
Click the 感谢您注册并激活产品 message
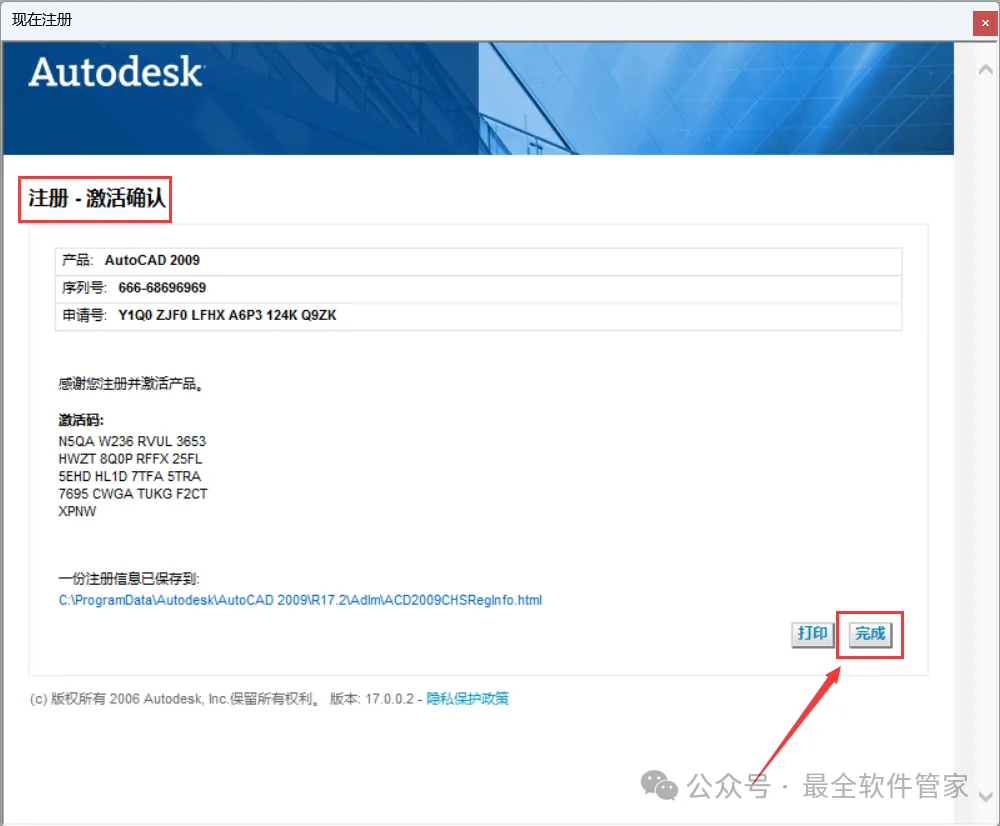click(x=131, y=384)
